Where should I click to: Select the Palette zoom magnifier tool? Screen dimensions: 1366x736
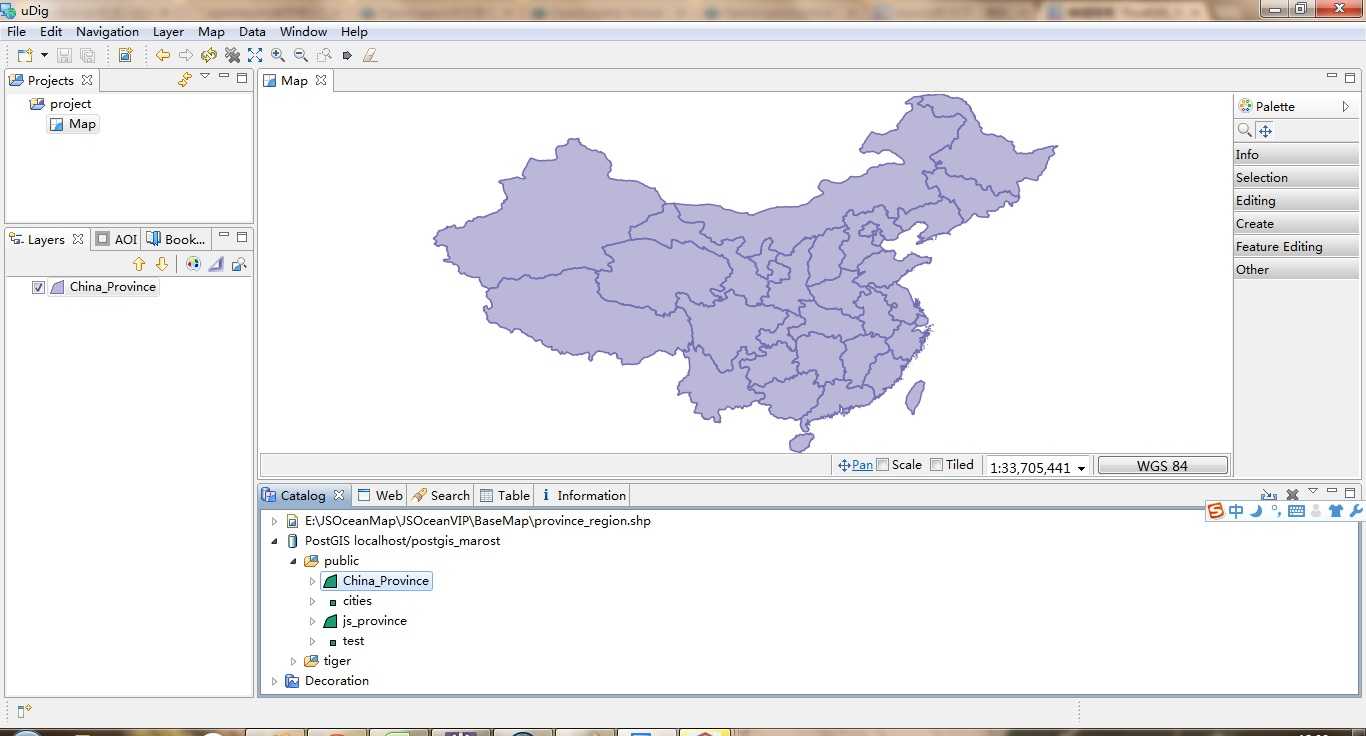1245,130
